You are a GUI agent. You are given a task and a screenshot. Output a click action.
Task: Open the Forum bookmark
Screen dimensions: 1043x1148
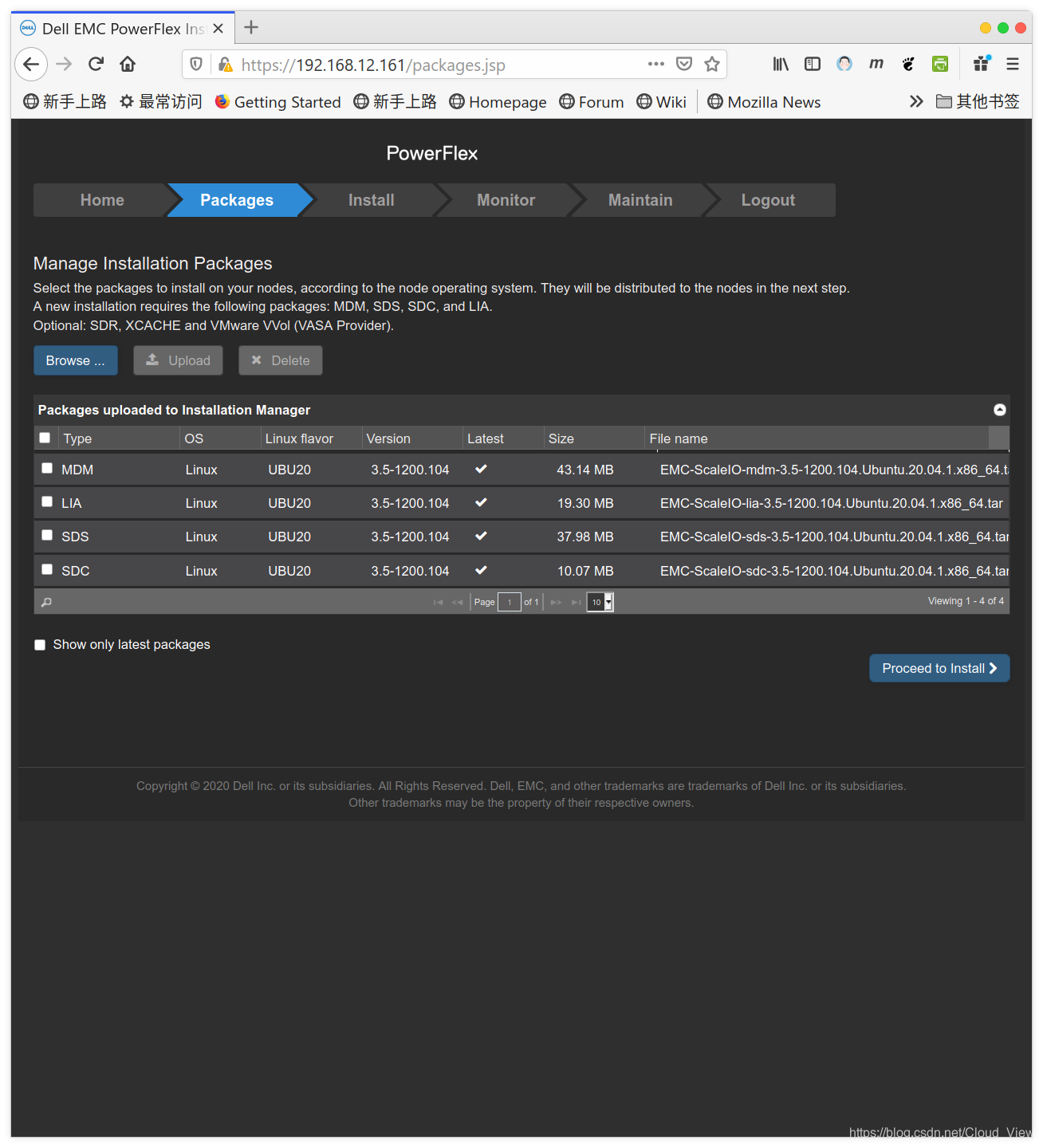pos(592,101)
